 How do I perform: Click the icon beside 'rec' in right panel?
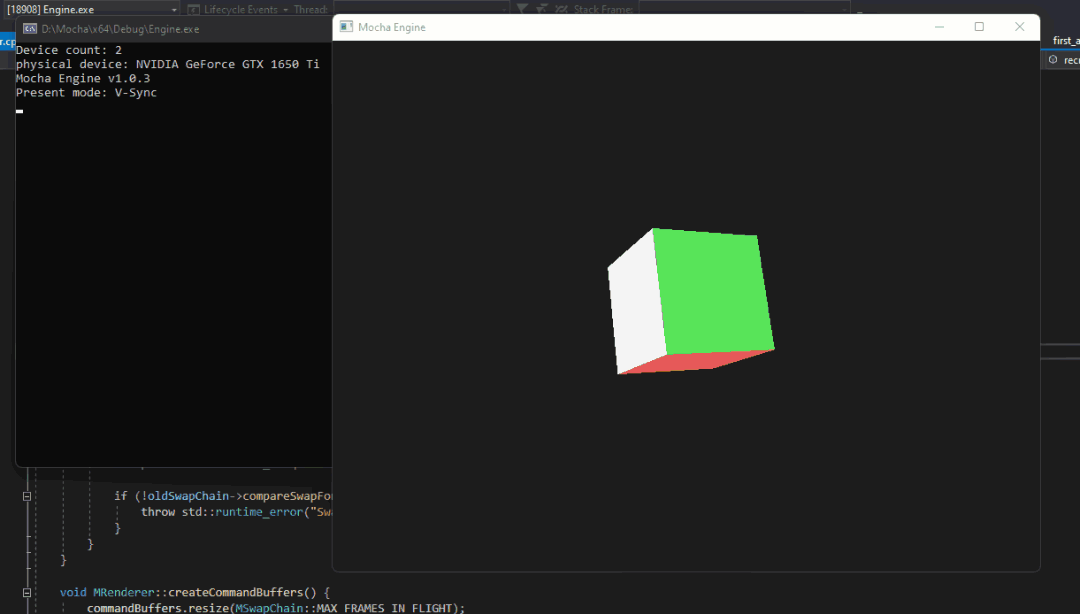tap(1052, 60)
